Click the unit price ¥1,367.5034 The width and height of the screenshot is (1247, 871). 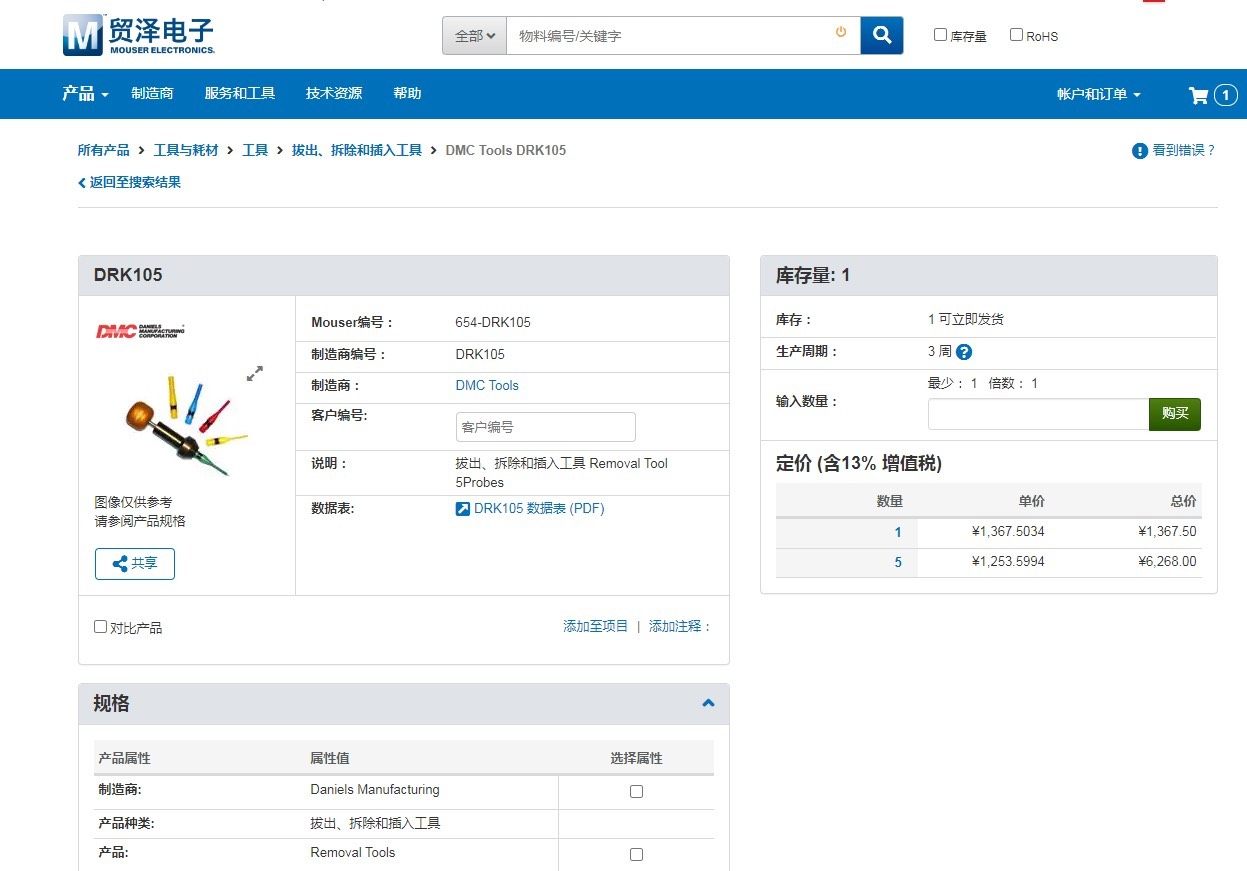click(x=1008, y=532)
